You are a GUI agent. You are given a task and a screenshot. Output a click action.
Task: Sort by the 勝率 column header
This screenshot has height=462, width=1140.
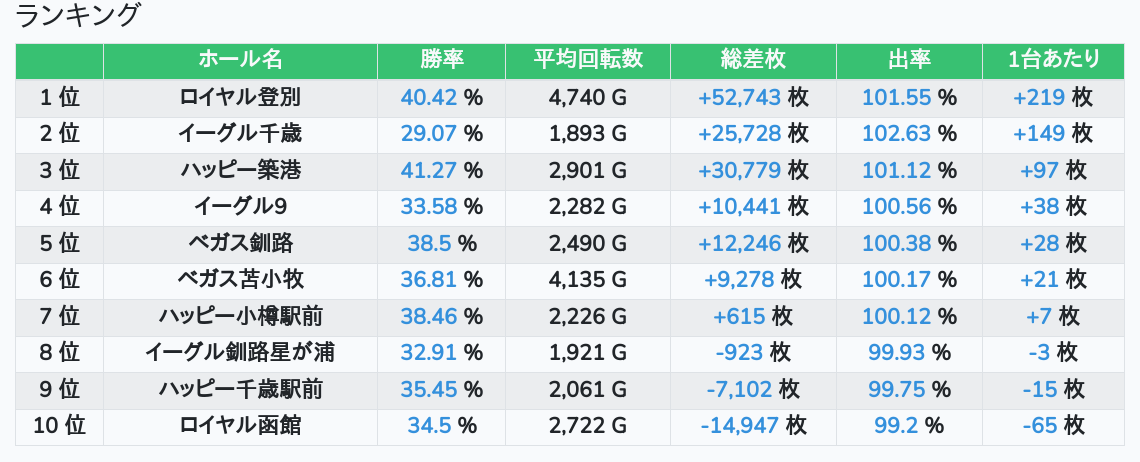point(441,60)
